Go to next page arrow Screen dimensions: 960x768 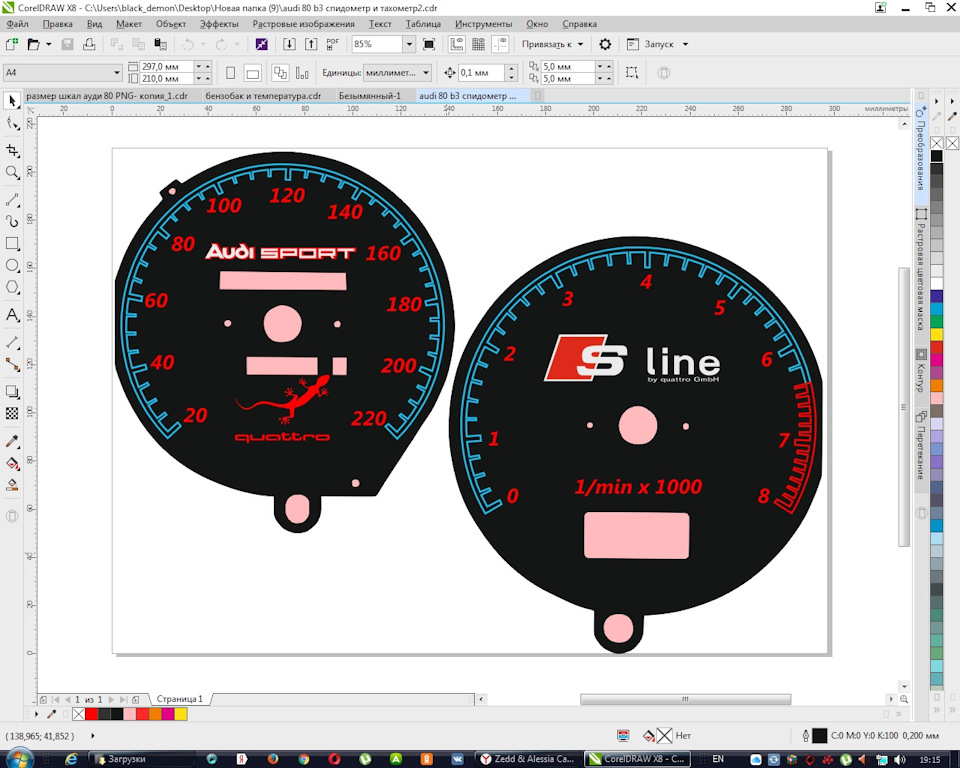(111, 699)
